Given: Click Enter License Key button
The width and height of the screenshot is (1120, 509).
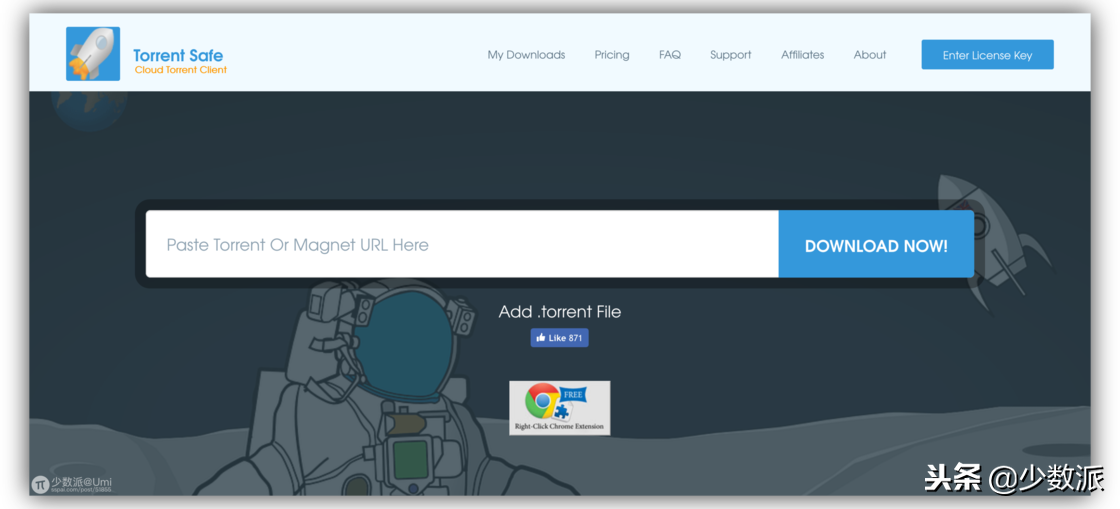Looking at the screenshot, I should click(x=987, y=55).
